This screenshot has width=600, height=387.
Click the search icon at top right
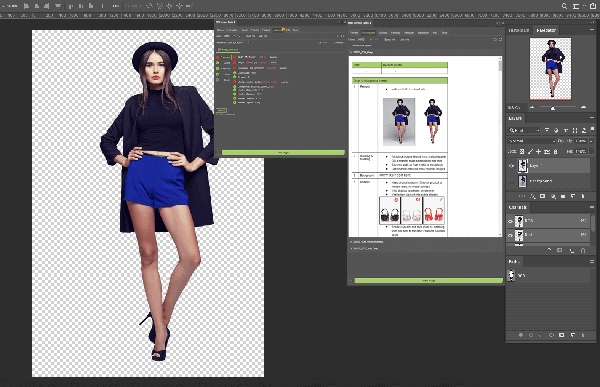pyautogui.click(x=564, y=6)
